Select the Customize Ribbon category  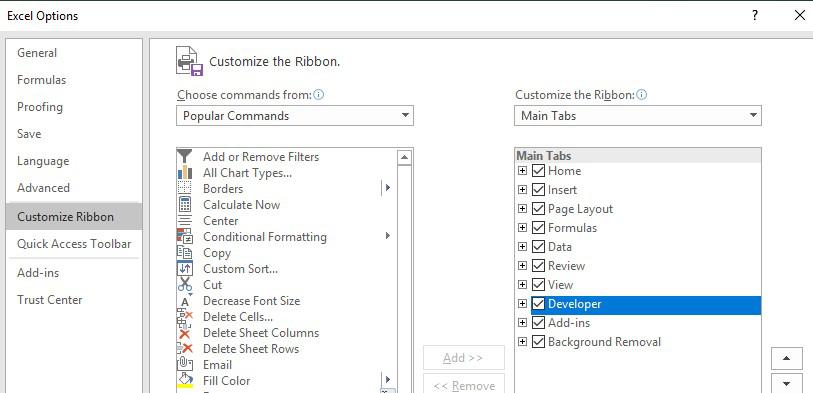(74, 217)
